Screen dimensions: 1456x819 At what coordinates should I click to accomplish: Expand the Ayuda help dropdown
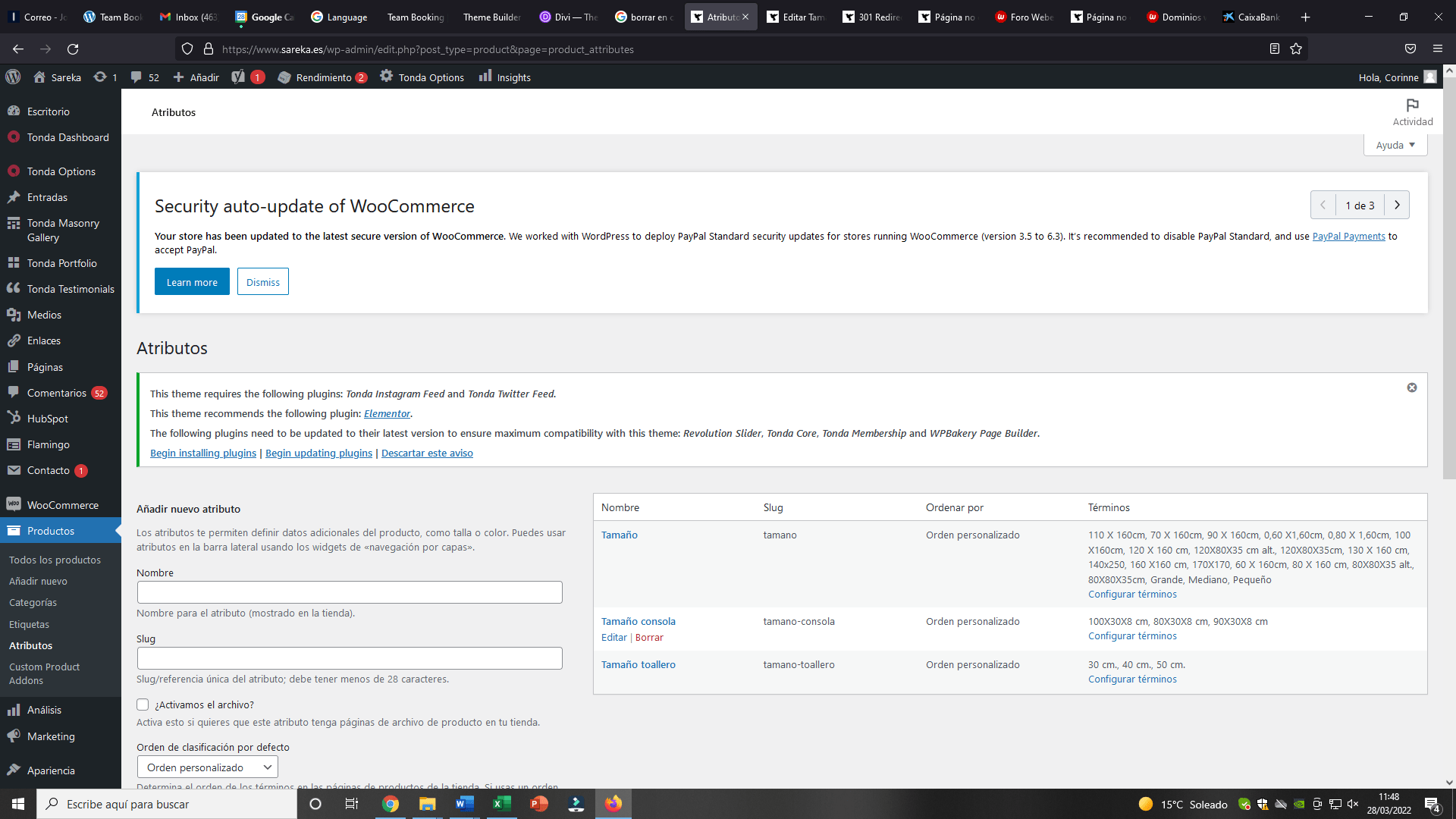point(1395,145)
